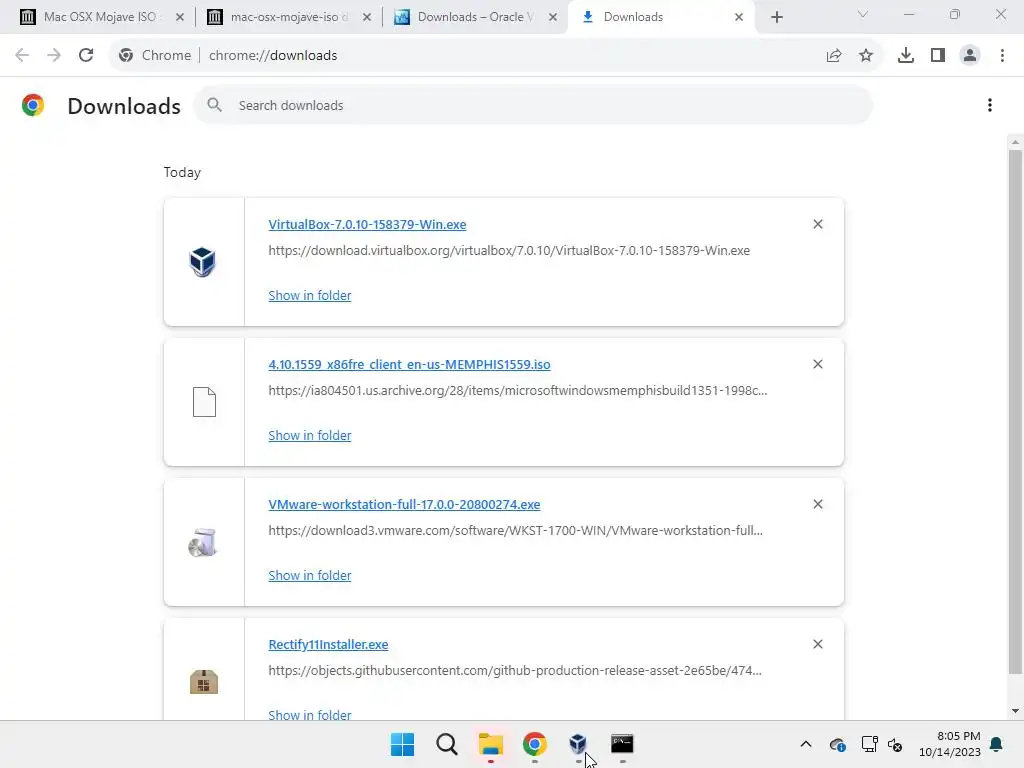
Task: Open the notifications bell icon
Action: pos(997,744)
